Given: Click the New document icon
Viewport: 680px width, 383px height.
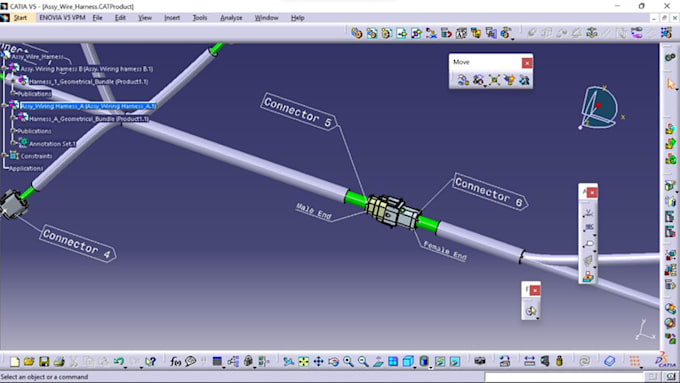Looking at the screenshot, I should coord(15,361).
